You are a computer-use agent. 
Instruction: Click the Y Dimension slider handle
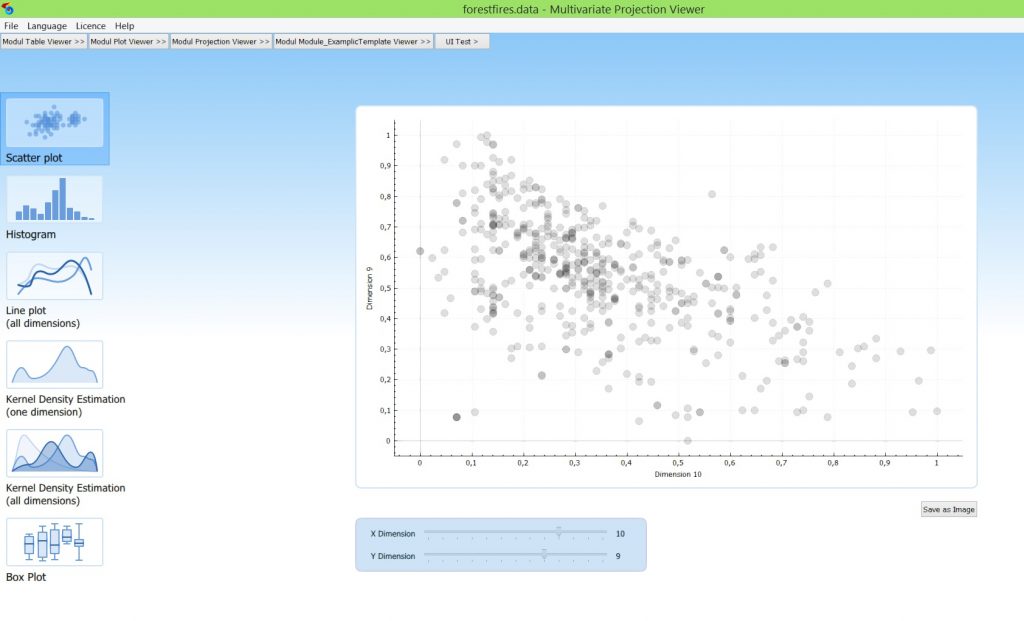coord(544,555)
